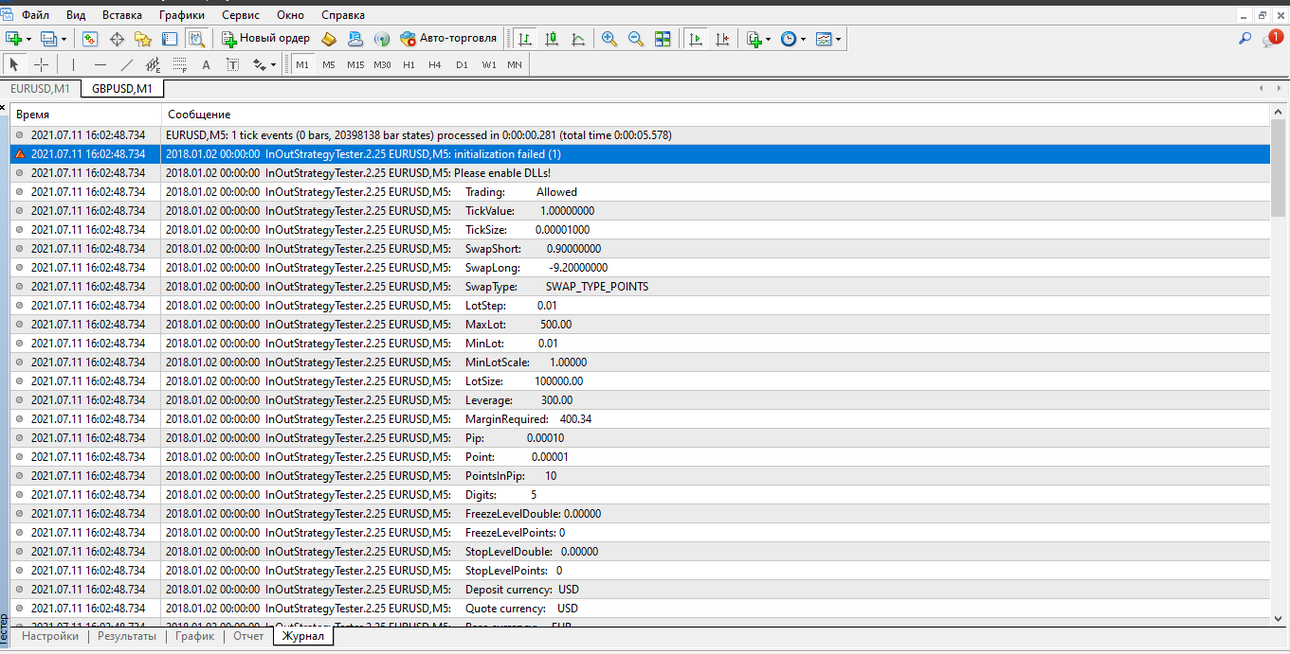Switch to the GBPUSD,M1 chart tab
Viewport: 1290px width, 654px height.
[x=122, y=88]
